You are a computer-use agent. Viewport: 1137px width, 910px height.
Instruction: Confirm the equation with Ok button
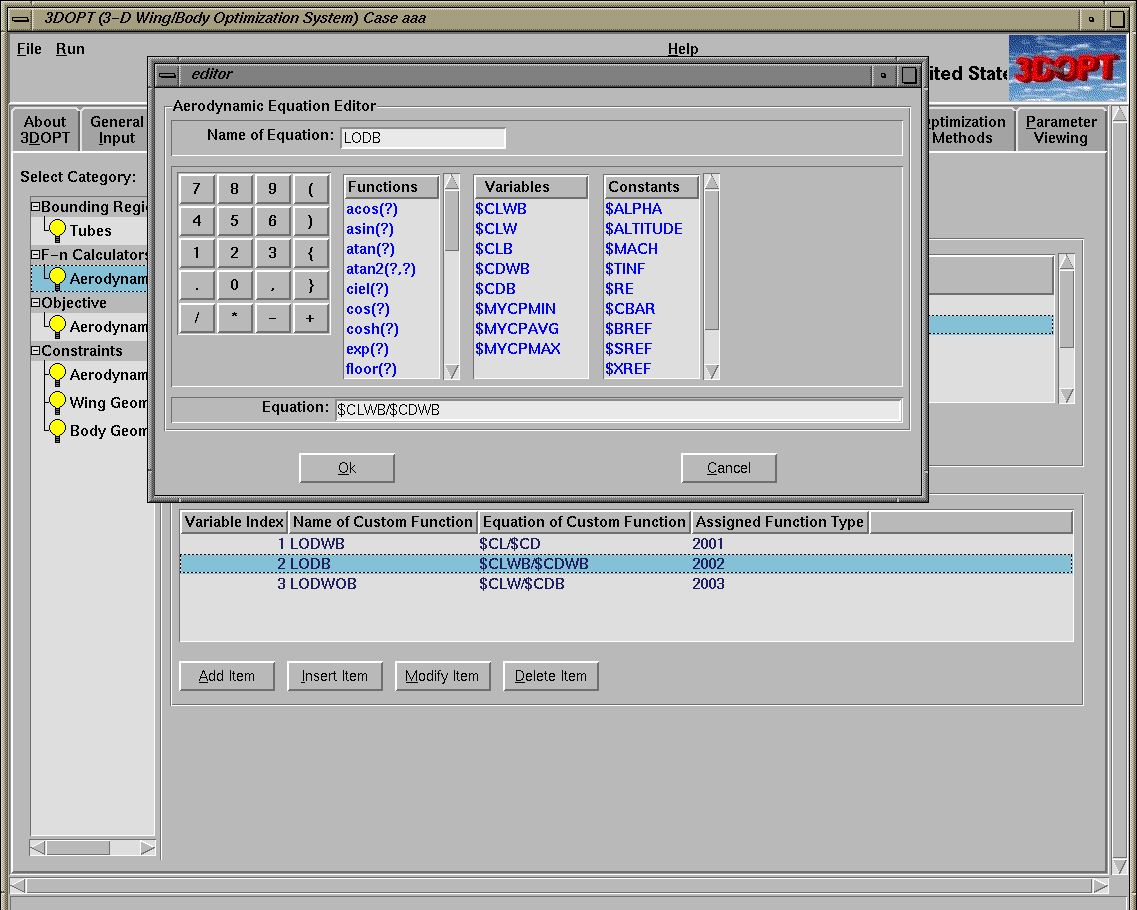pos(347,468)
